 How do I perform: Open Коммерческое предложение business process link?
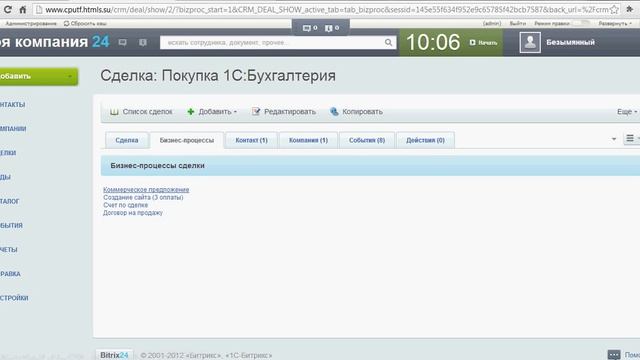[x=146, y=189]
